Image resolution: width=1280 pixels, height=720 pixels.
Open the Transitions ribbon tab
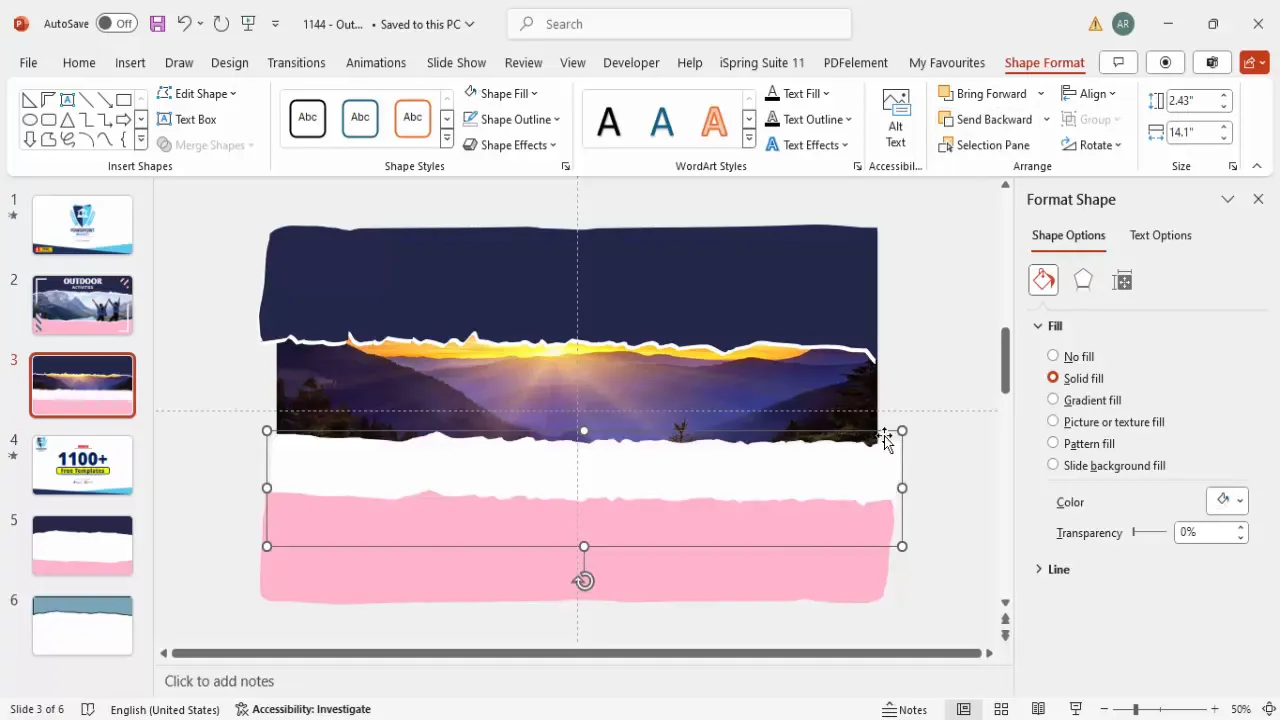click(296, 62)
